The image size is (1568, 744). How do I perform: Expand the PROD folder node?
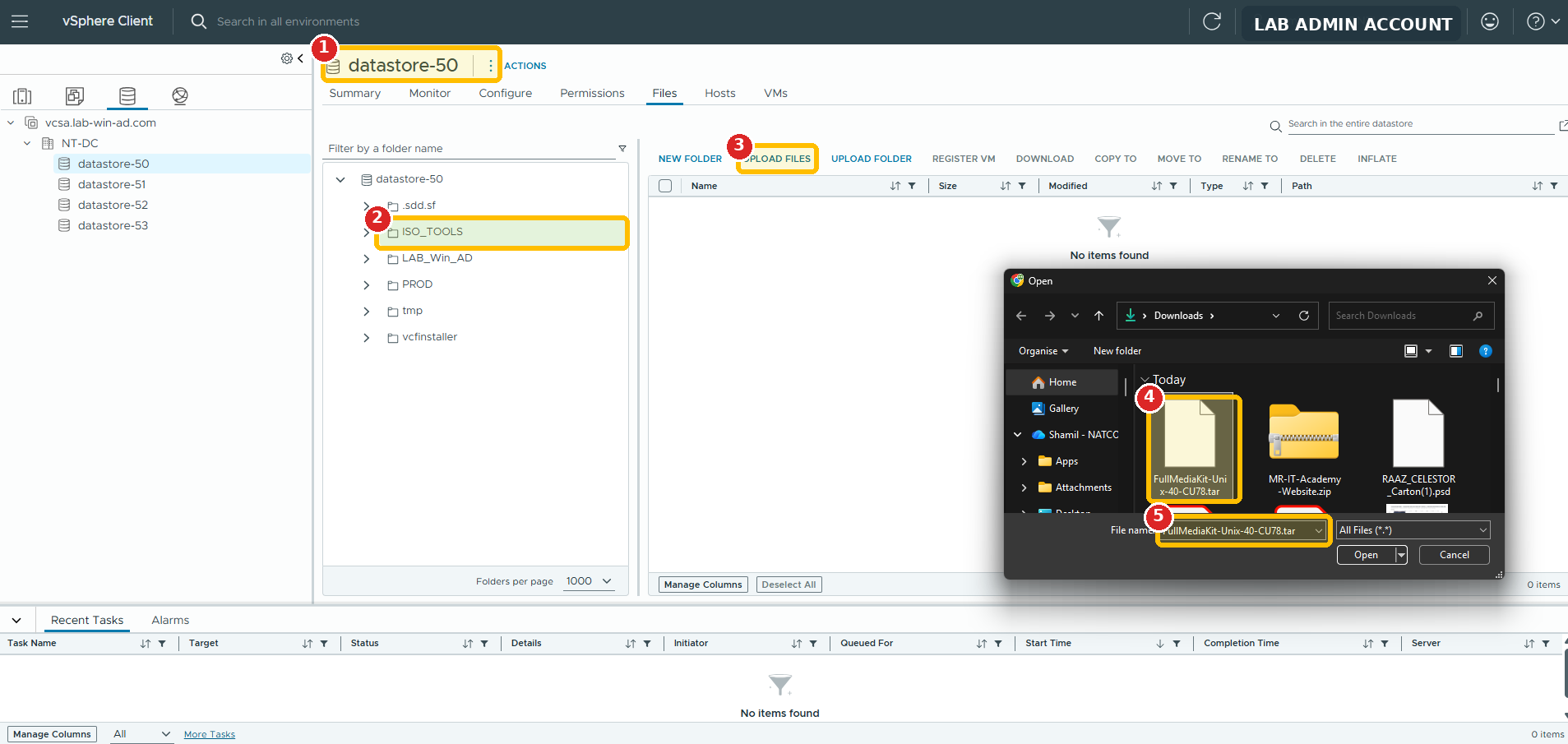click(366, 285)
